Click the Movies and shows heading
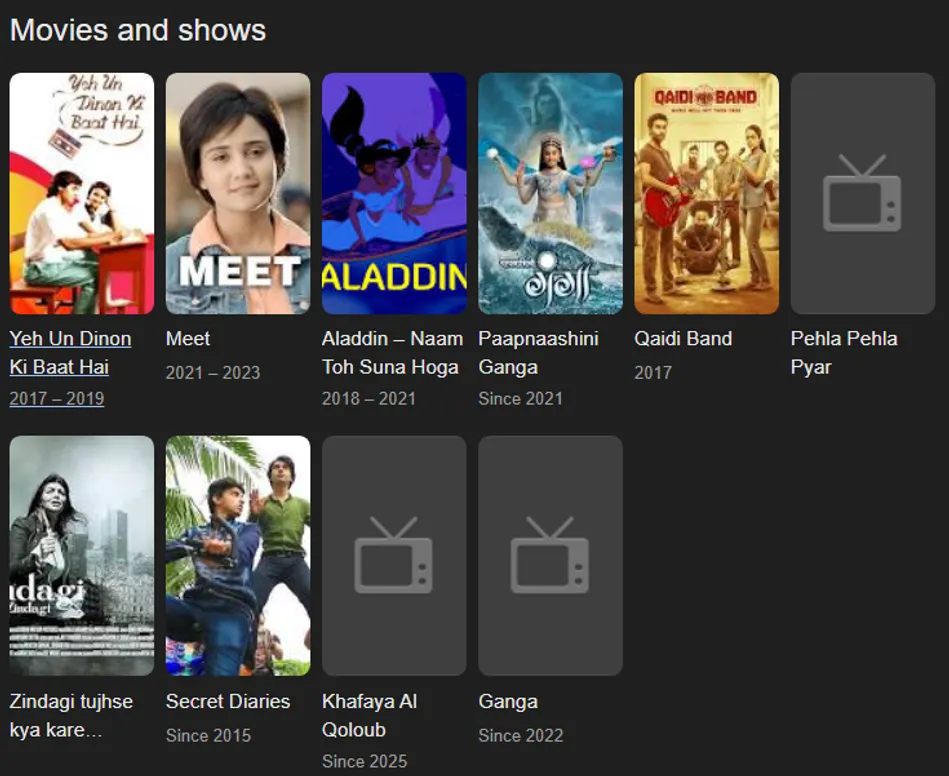This screenshot has width=949, height=776. (x=138, y=30)
